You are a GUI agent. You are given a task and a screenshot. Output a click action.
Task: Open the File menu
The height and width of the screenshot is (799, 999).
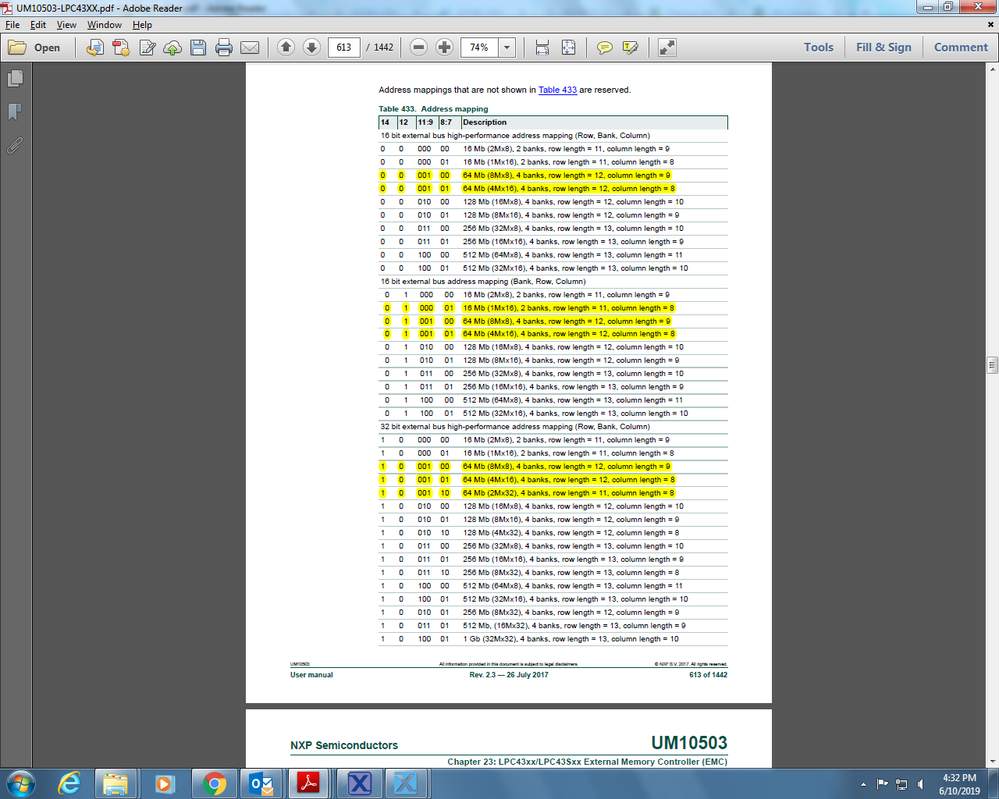(12, 25)
